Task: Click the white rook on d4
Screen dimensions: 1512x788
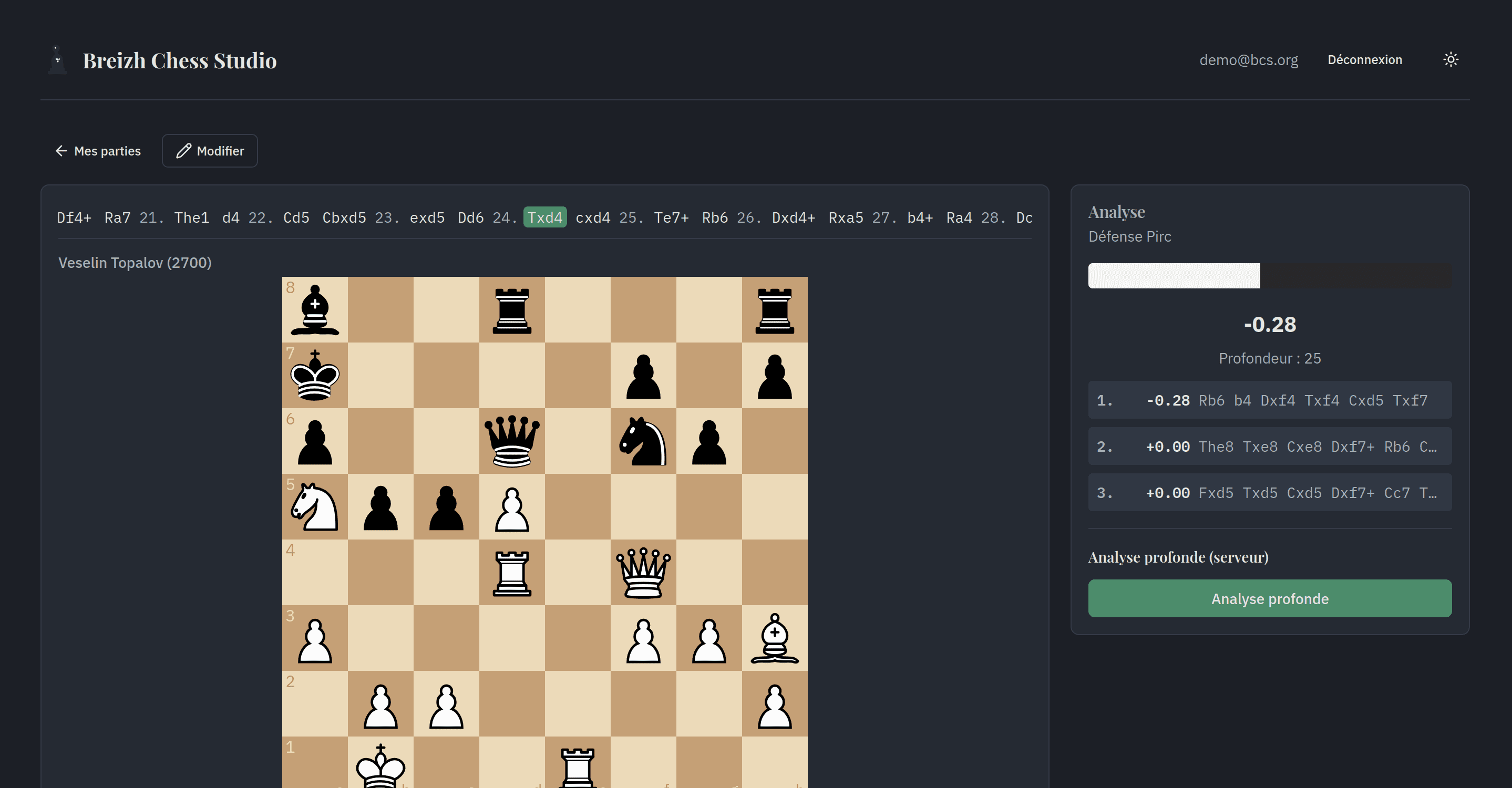Action: pyautogui.click(x=512, y=573)
